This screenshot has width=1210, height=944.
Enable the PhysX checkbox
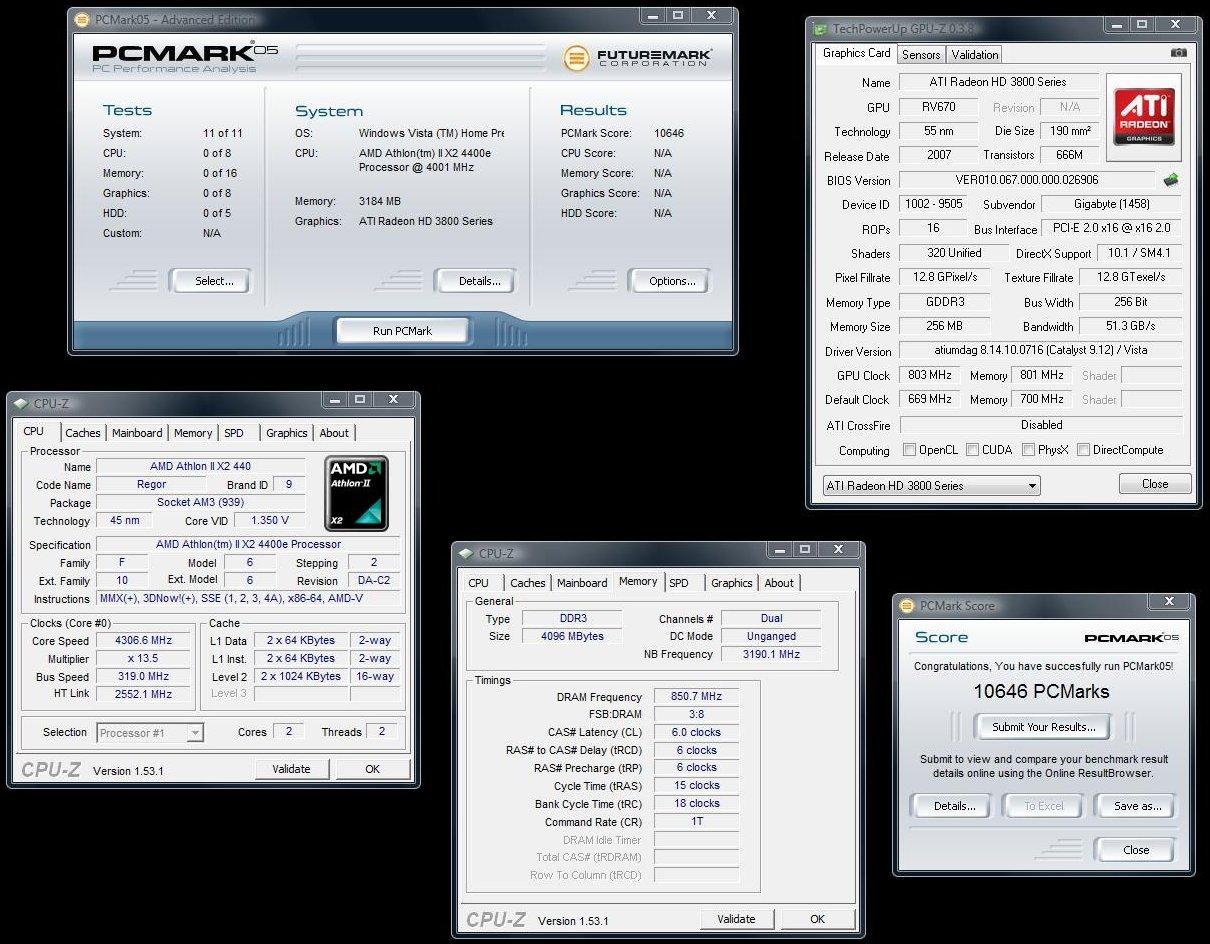click(1028, 450)
